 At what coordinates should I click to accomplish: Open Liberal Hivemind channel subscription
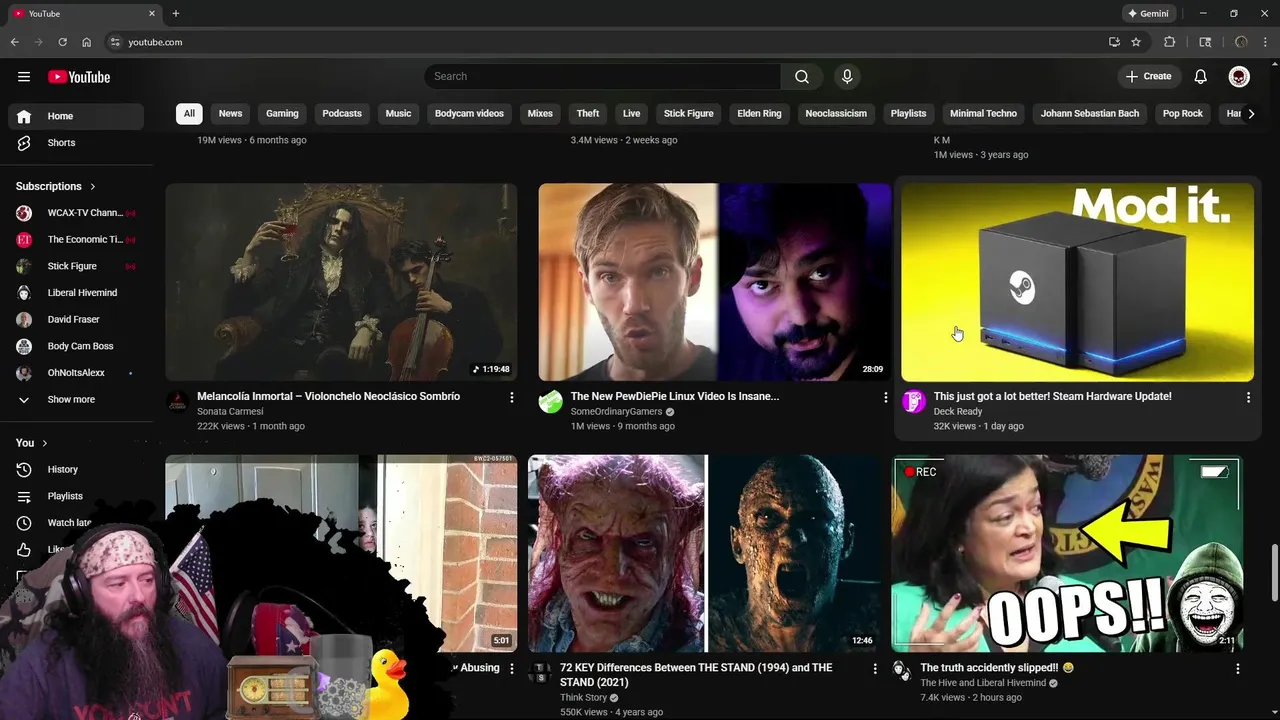tap(76, 293)
